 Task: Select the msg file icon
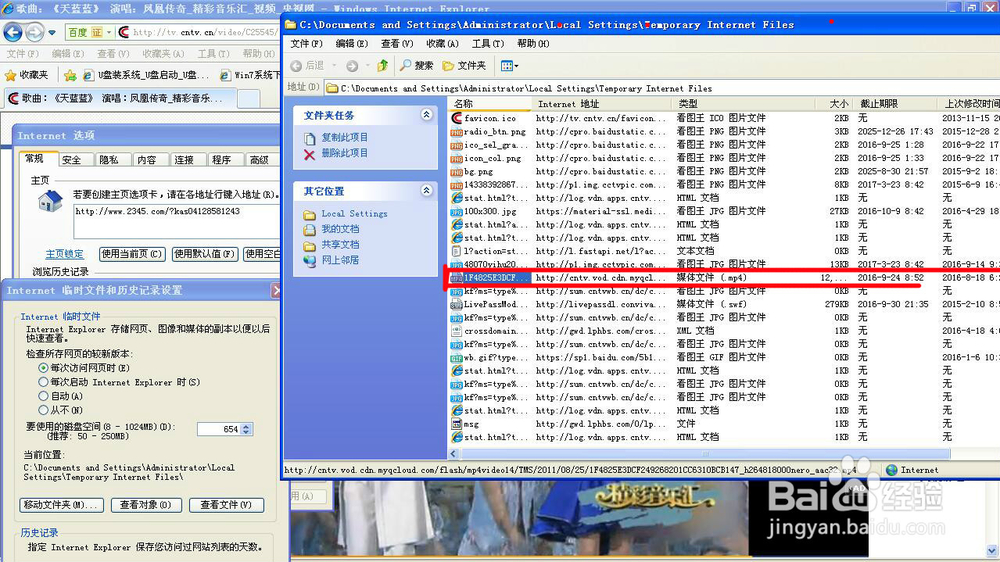(x=456, y=424)
